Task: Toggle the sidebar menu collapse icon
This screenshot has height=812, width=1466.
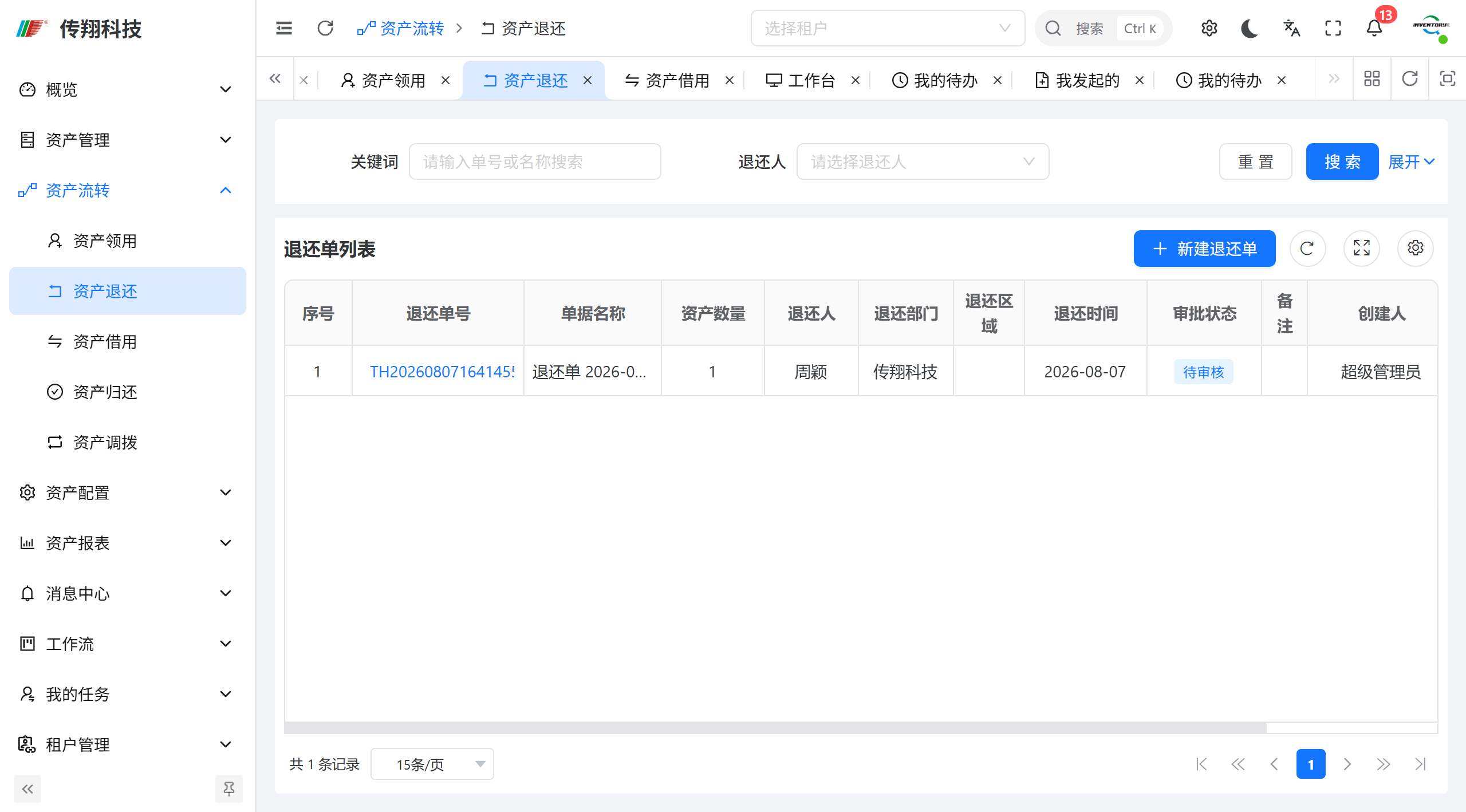Action: point(283,28)
